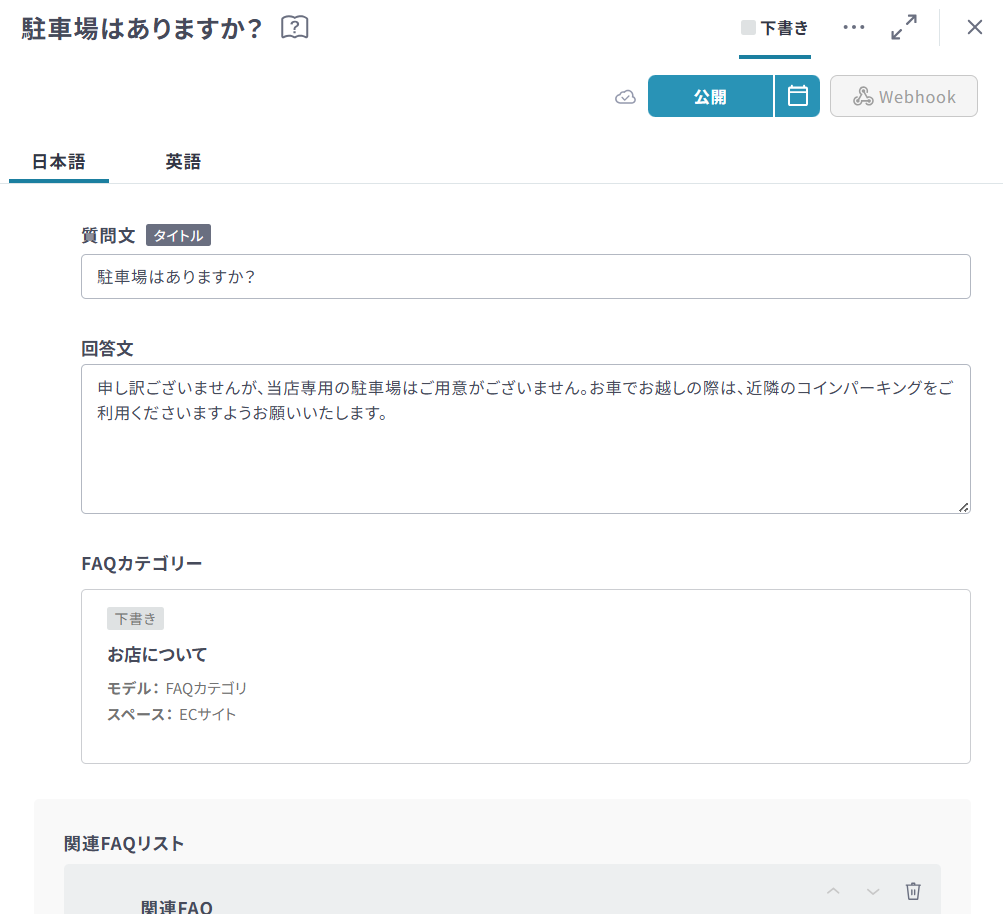Viewport: 1003px width, 914px height.
Task: Switch to the 英語 language tab
Action: coord(183,161)
